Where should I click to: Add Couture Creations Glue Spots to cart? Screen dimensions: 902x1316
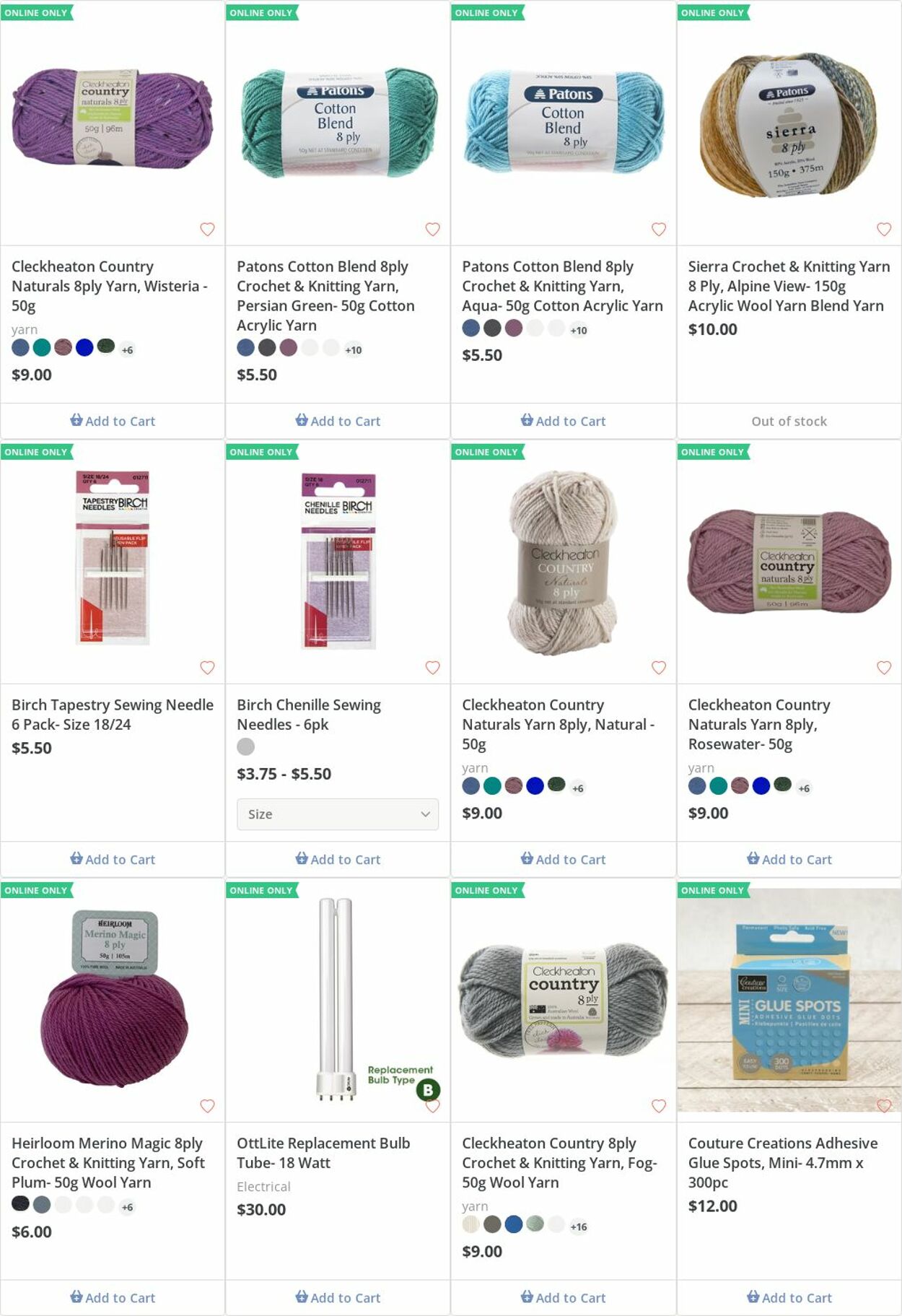[789, 1297]
